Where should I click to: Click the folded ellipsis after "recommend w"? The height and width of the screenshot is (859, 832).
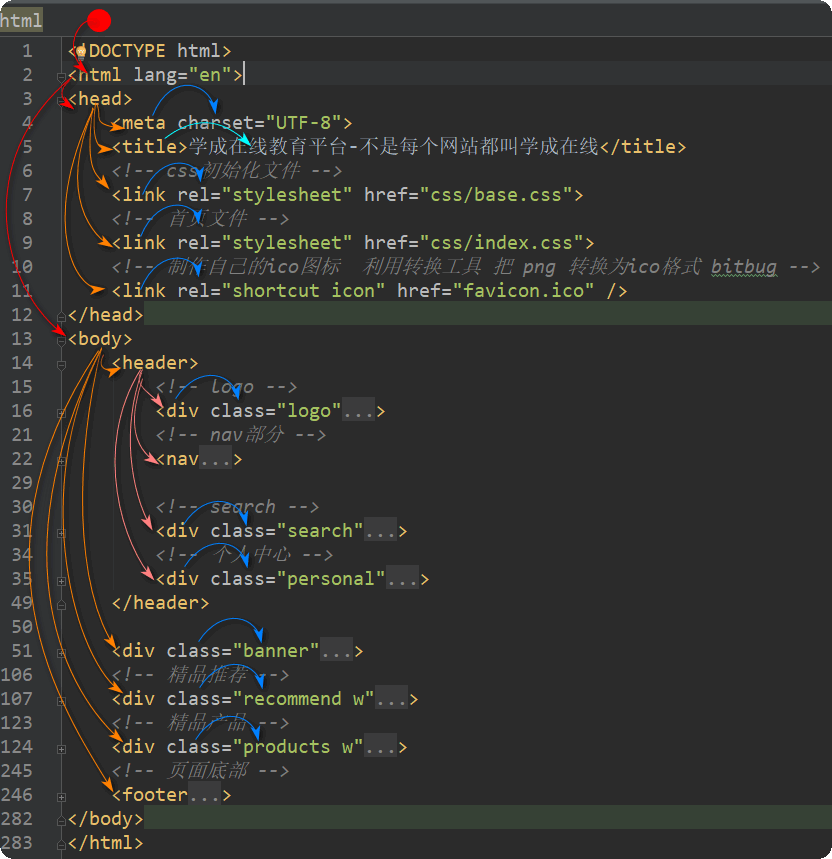click(x=392, y=698)
